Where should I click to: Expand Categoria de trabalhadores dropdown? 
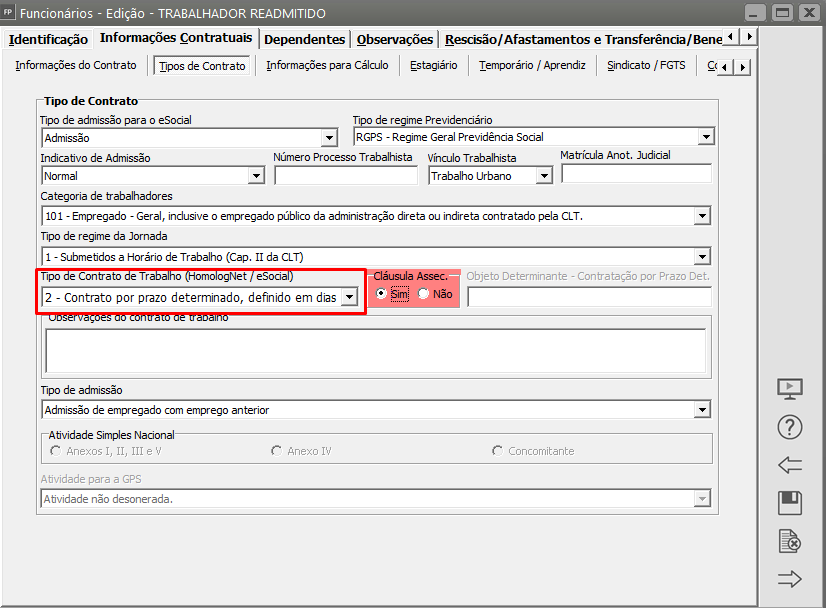click(701, 216)
